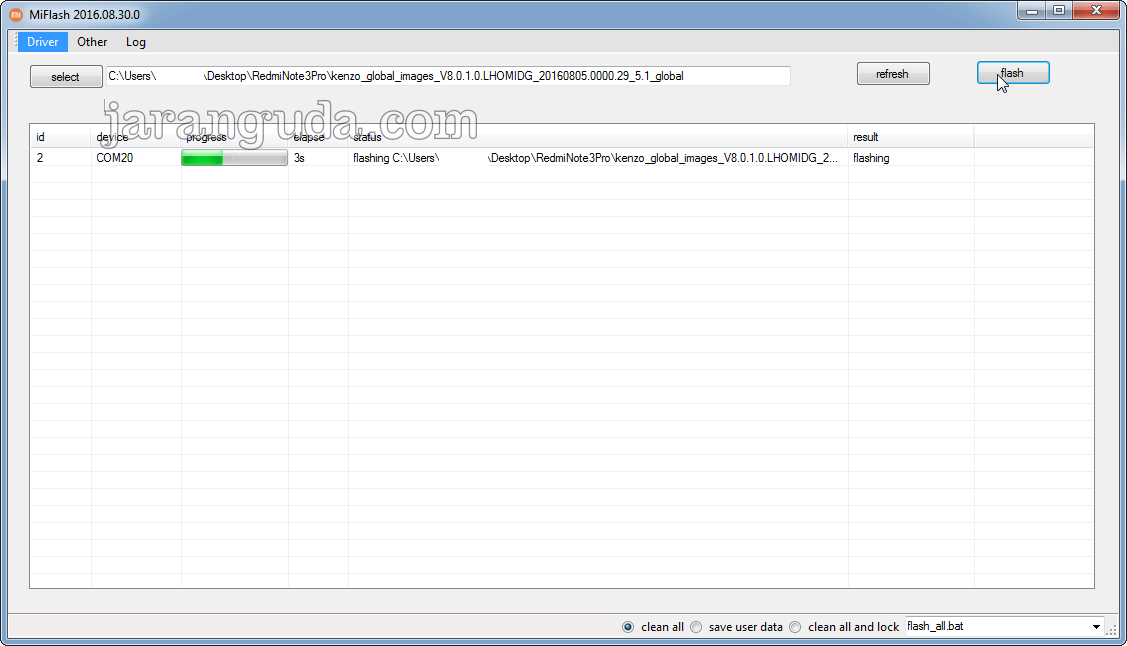Click the flash button
1127x646 pixels.
coord(1013,73)
